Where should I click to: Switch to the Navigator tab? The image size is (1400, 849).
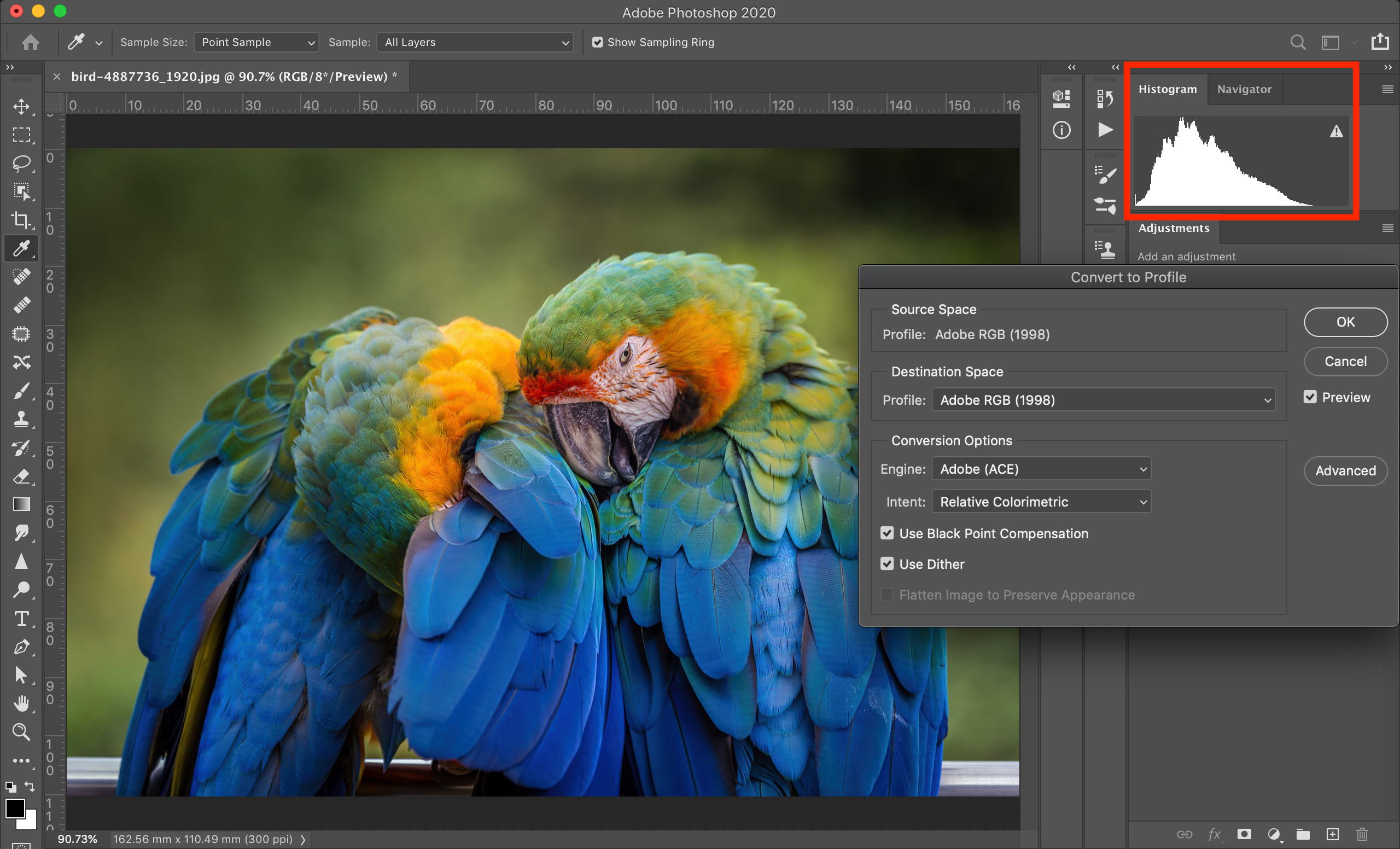point(1244,89)
